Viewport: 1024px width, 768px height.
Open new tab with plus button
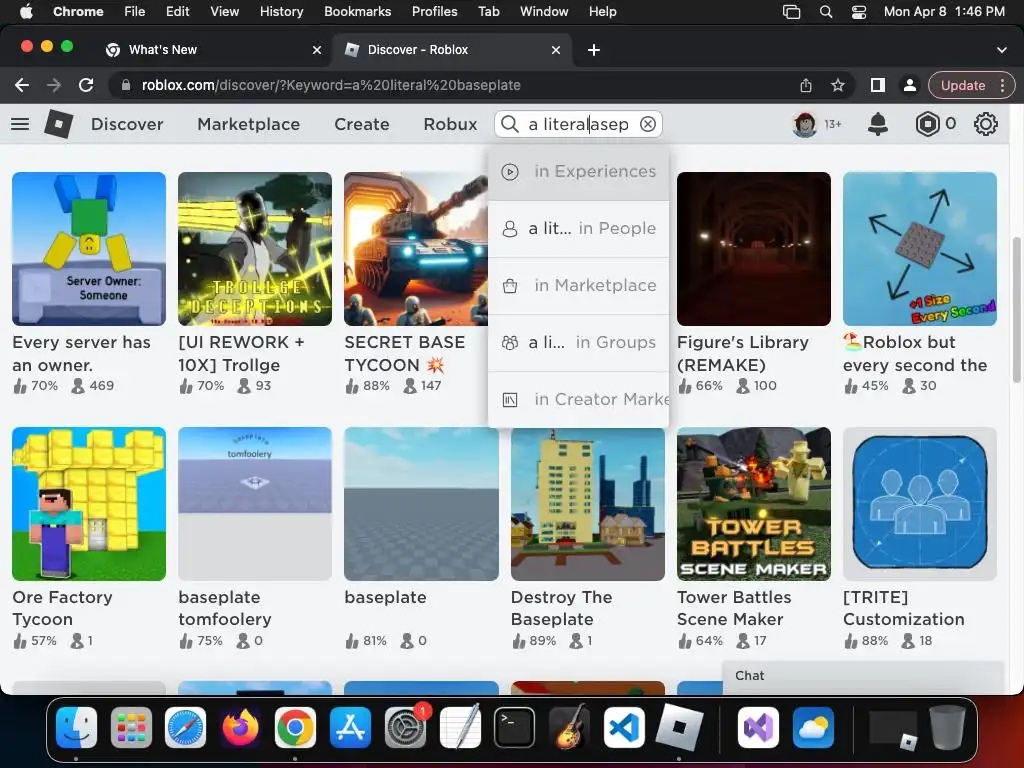click(x=594, y=50)
